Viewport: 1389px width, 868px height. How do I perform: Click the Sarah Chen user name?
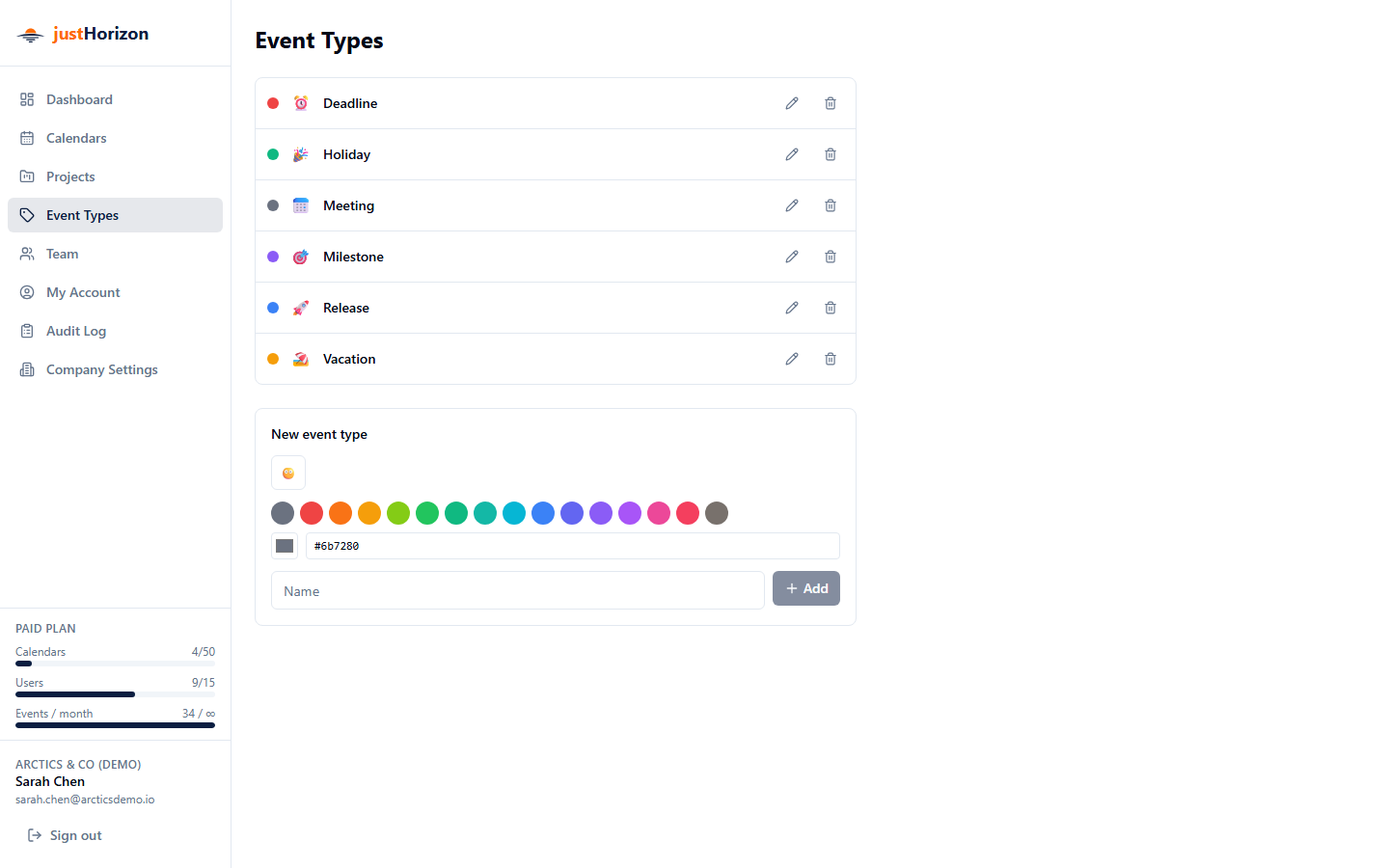pos(50,781)
